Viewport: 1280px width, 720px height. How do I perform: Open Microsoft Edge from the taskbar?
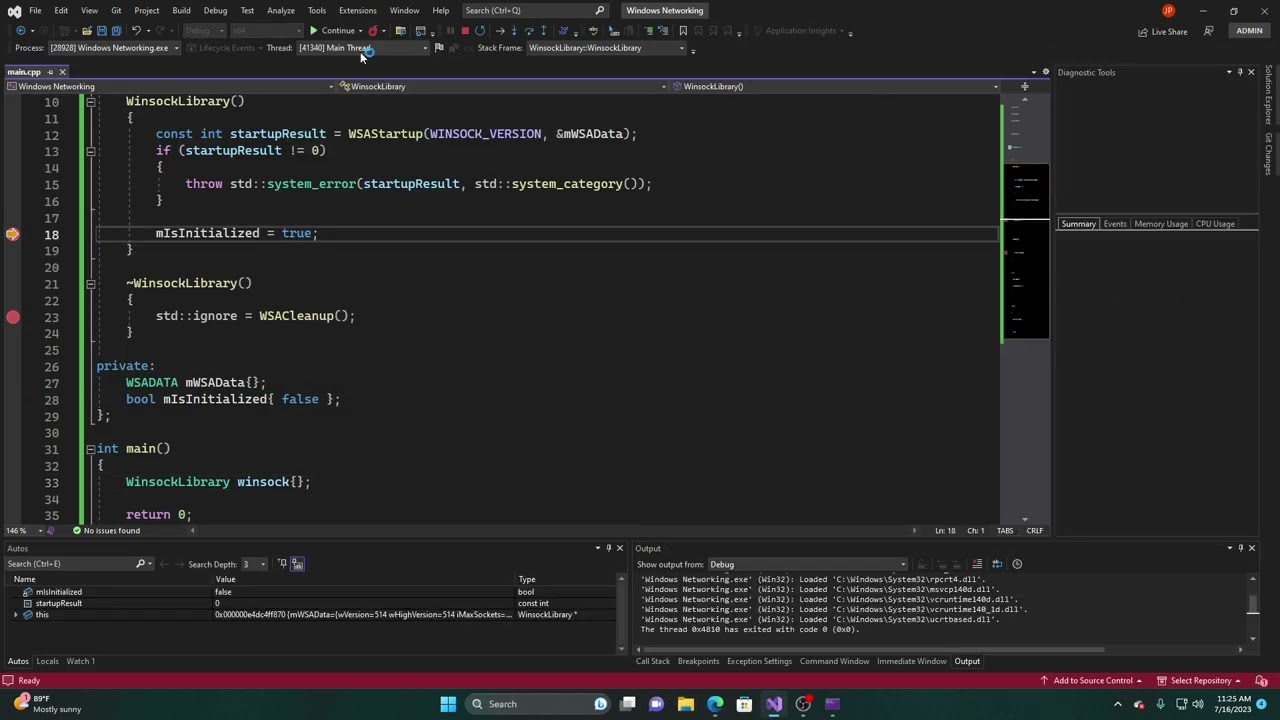tap(715, 704)
